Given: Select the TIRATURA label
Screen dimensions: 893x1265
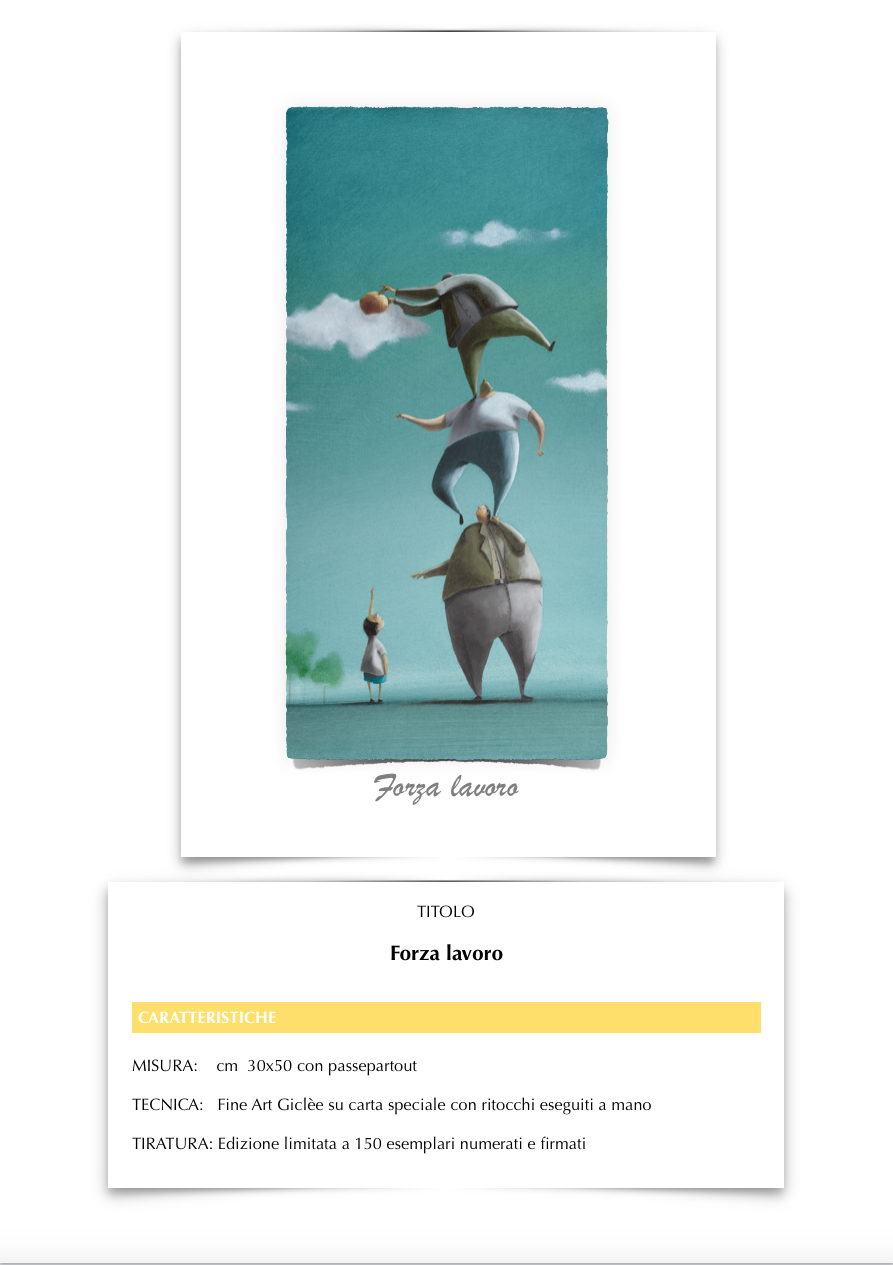Looking at the screenshot, I should click(x=172, y=1144).
